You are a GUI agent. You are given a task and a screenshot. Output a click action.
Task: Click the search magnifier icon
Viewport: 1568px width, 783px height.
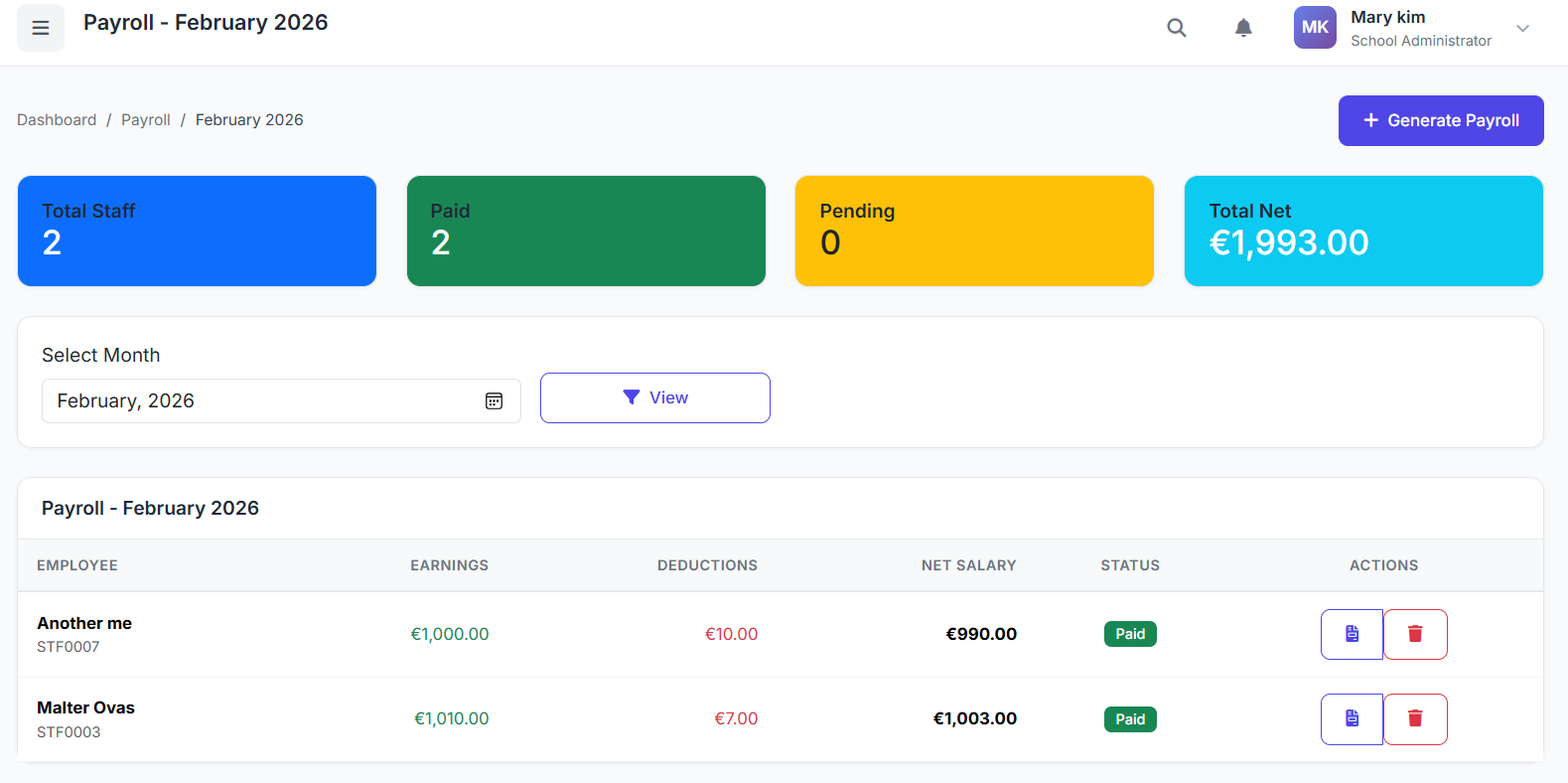pos(1176,28)
